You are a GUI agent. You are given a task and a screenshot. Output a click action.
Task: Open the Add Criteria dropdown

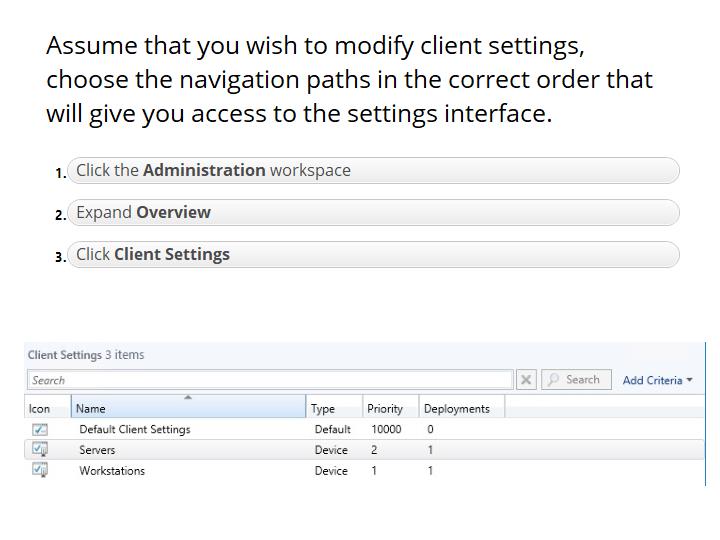(x=657, y=380)
